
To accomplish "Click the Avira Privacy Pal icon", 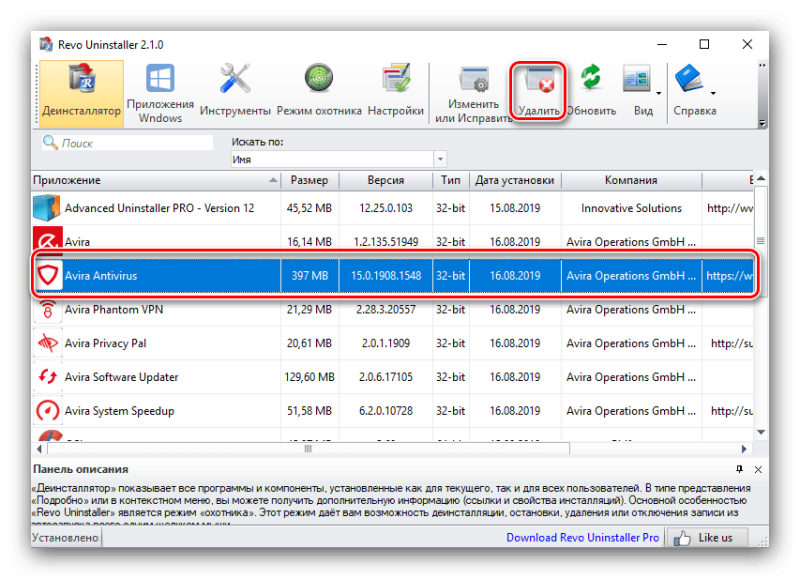I will point(48,343).
